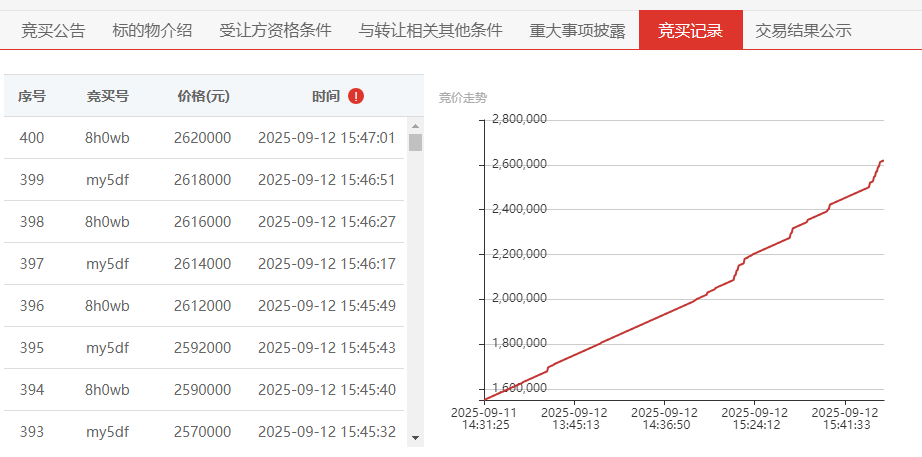Click the 15:46:17 timestamp in row 397
This screenshot has height=457, width=922.
point(326,264)
